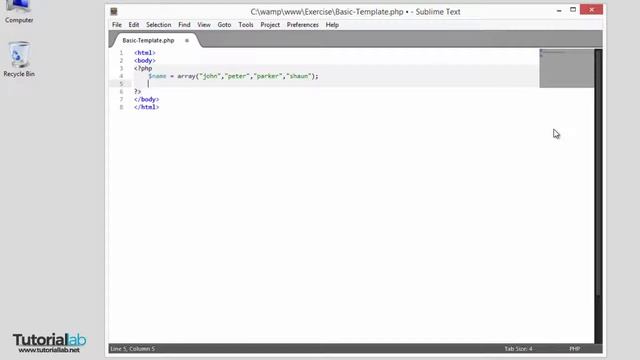Open the Tools menu
The width and height of the screenshot is (640, 360).
246,25
